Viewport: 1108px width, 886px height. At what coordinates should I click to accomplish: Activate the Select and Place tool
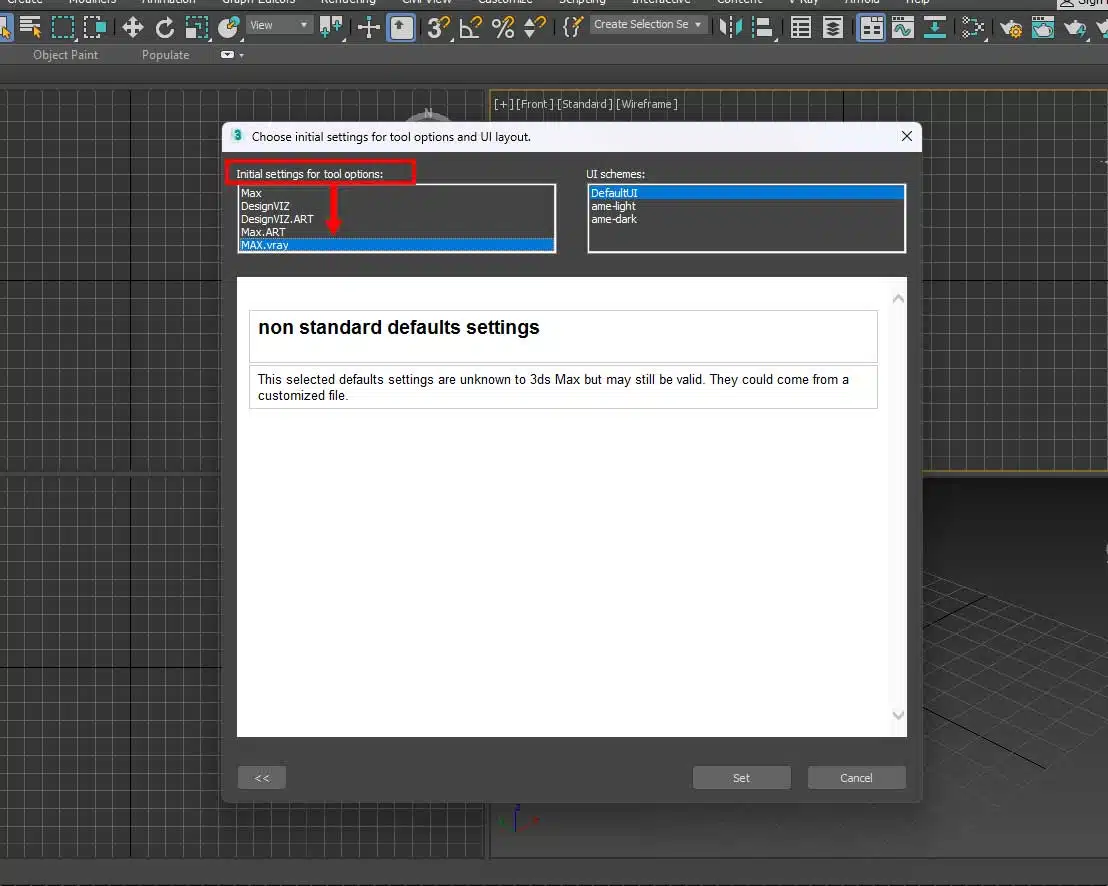click(x=228, y=28)
